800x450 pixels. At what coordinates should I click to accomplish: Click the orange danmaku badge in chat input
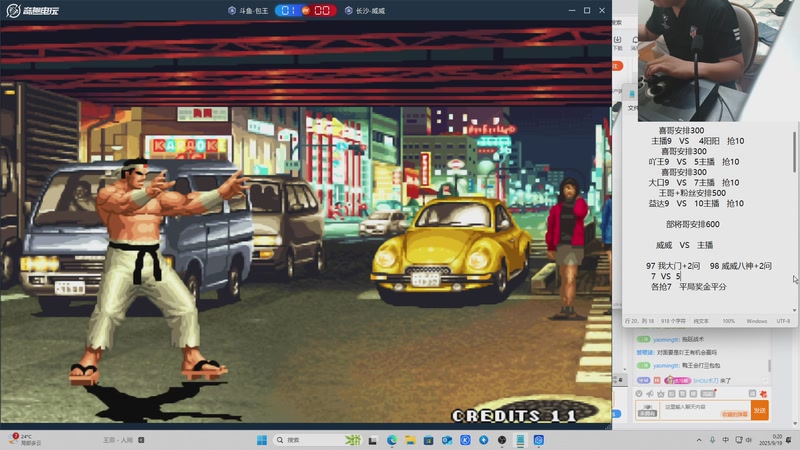735,414
